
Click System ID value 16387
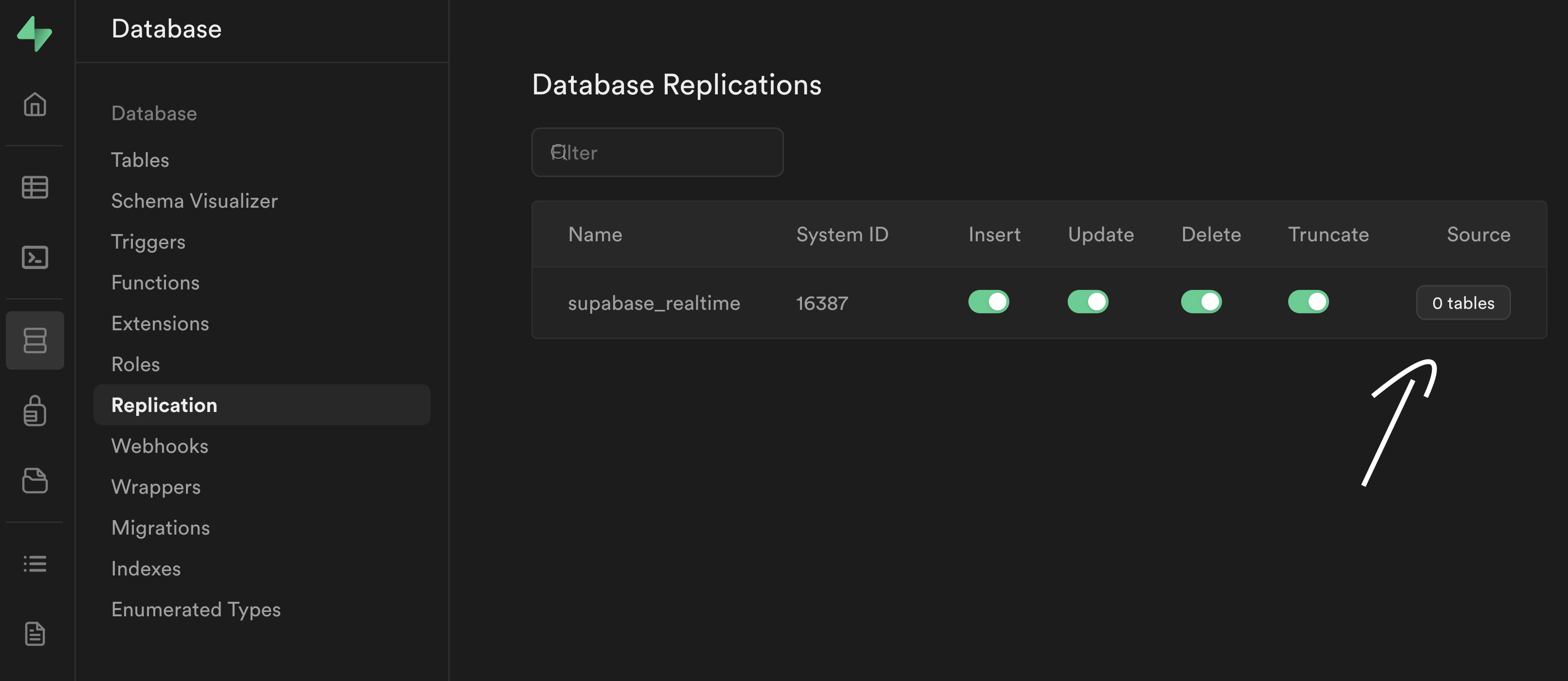click(822, 303)
